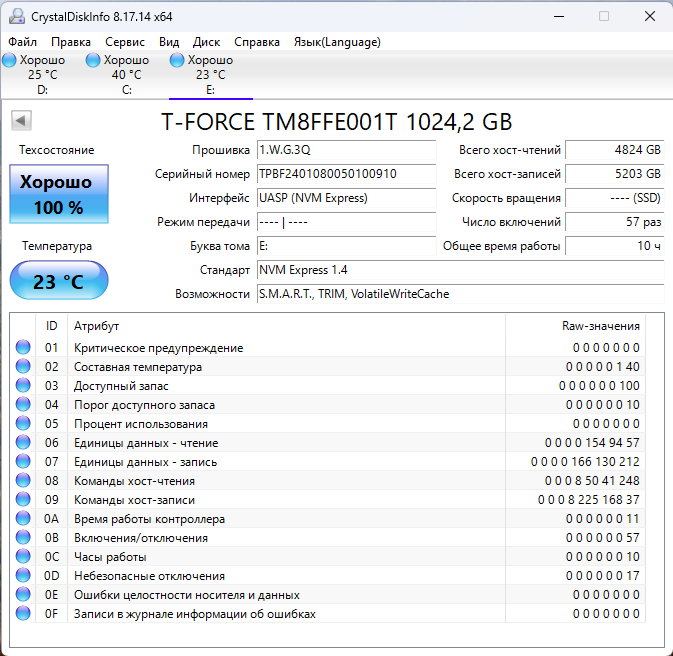Image resolution: width=673 pixels, height=656 pixels.
Task: Select Единицы данных - чтение attribute text
Action: click(146, 443)
